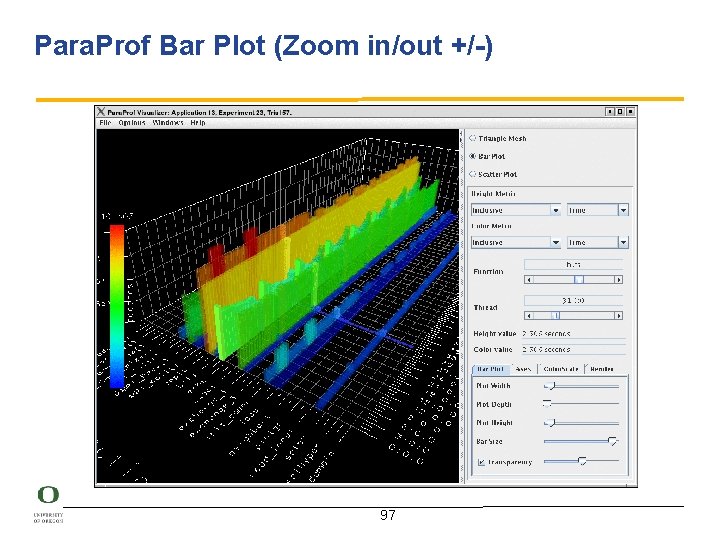Open the Color Metric Inclusive dropdown
The width and height of the screenshot is (720, 540).
click(x=515, y=242)
